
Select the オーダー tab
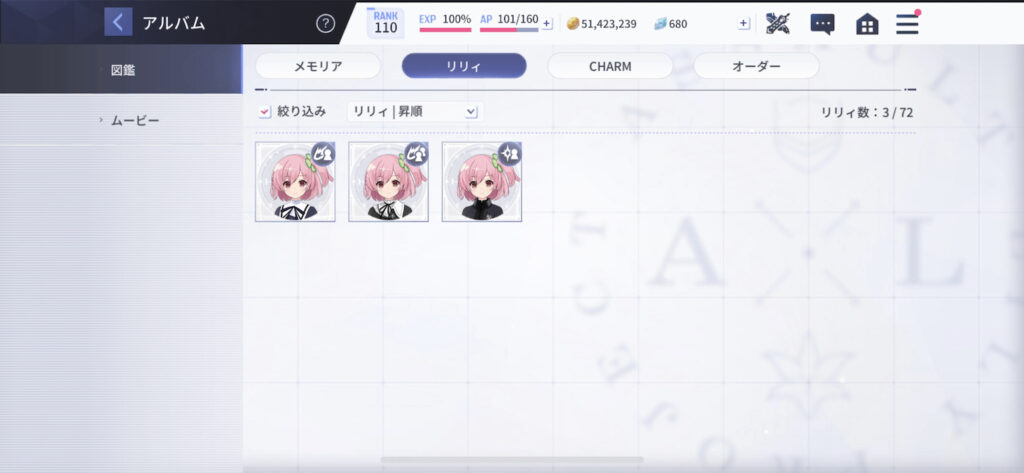pos(756,66)
